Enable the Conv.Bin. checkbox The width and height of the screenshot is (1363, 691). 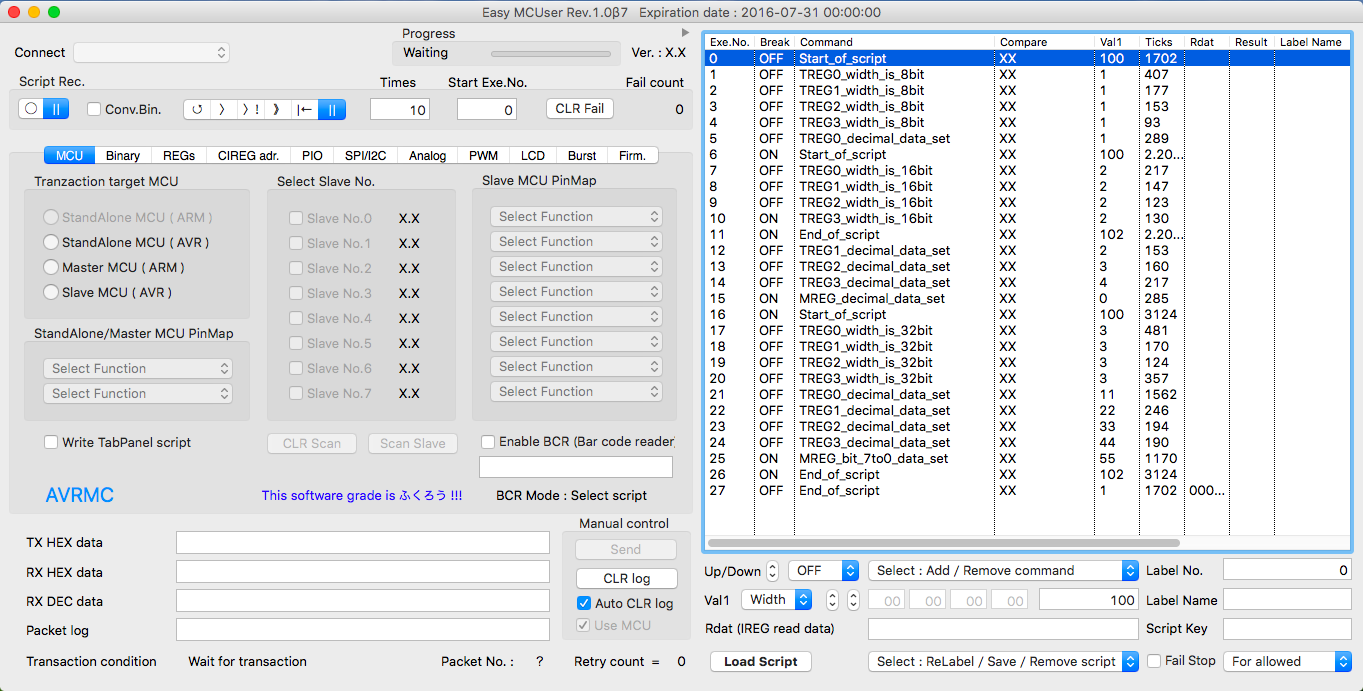coord(94,109)
